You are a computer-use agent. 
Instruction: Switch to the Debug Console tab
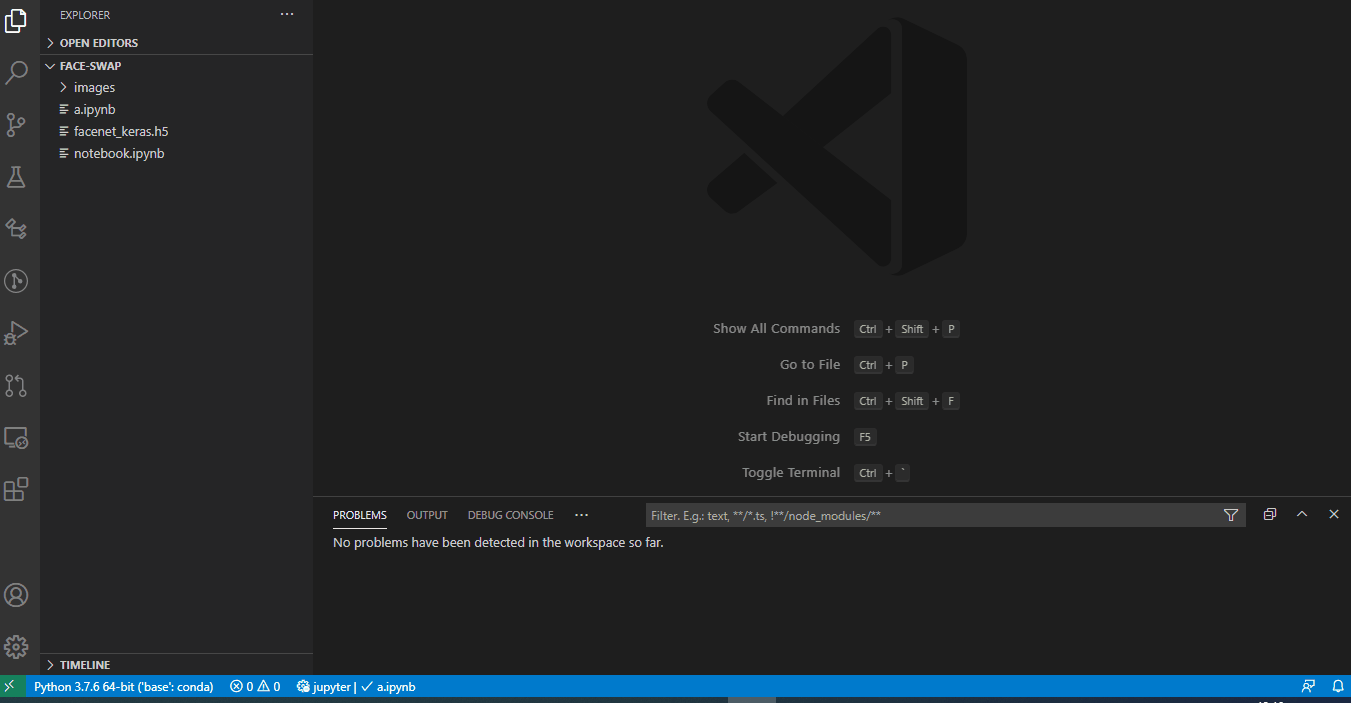510,515
